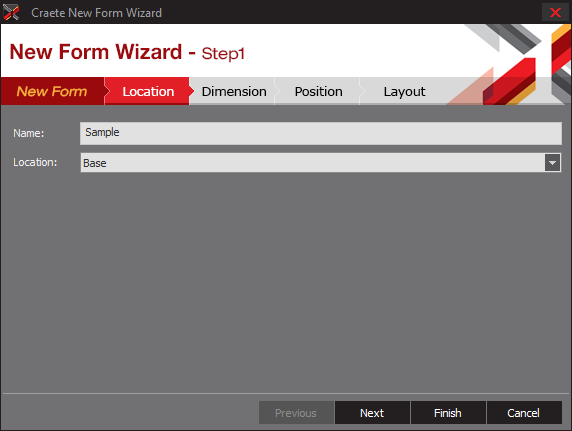The width and height of the screenshot is (572, 431).
Task: Click the Name: label
Action: [28, 133]
